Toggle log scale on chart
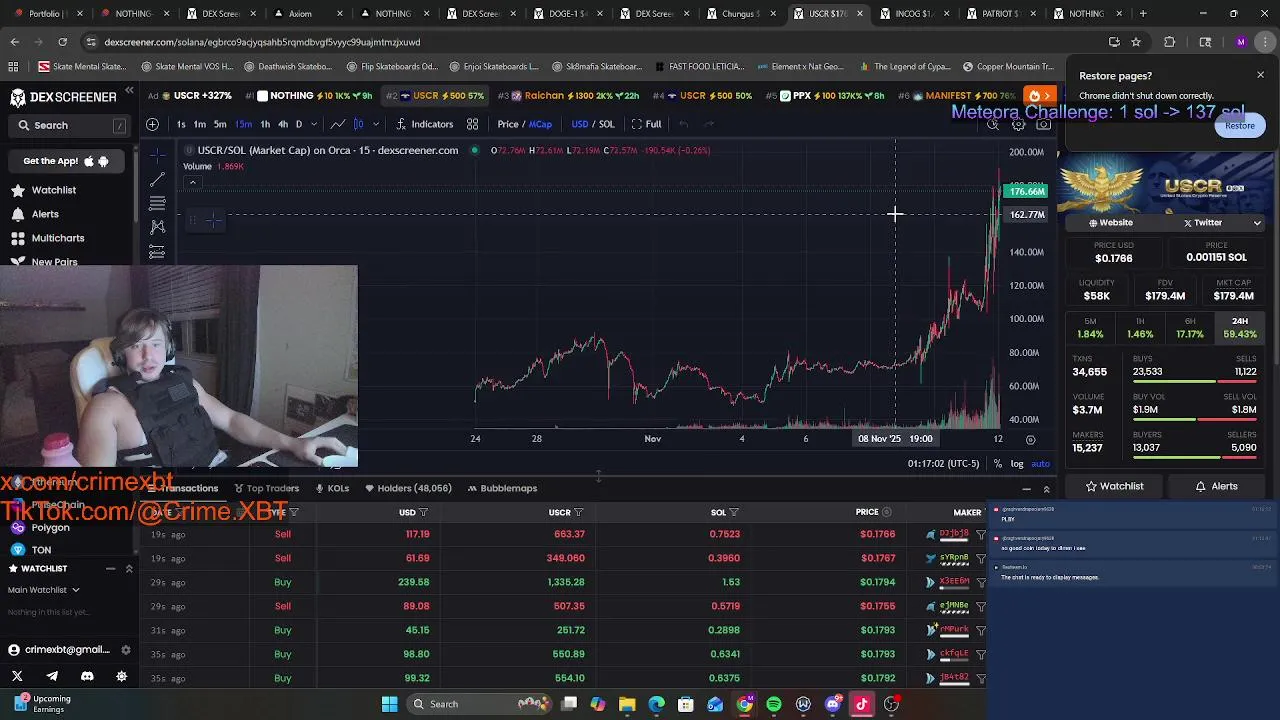This screenshot has height=720, width=1280. pyautogui.click(x=1017, y=464)
